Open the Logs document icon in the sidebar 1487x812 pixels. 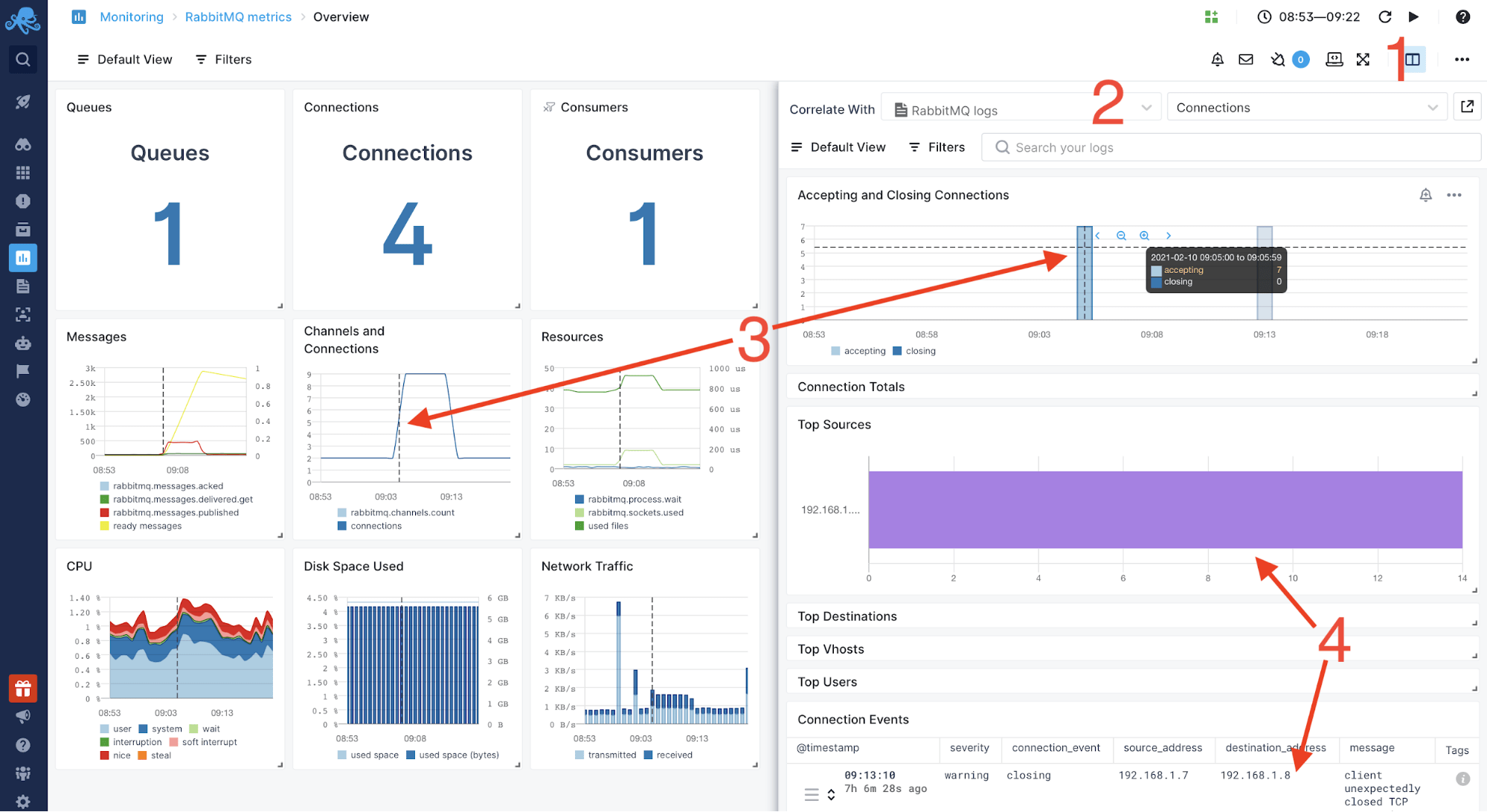tap(23, 286)
